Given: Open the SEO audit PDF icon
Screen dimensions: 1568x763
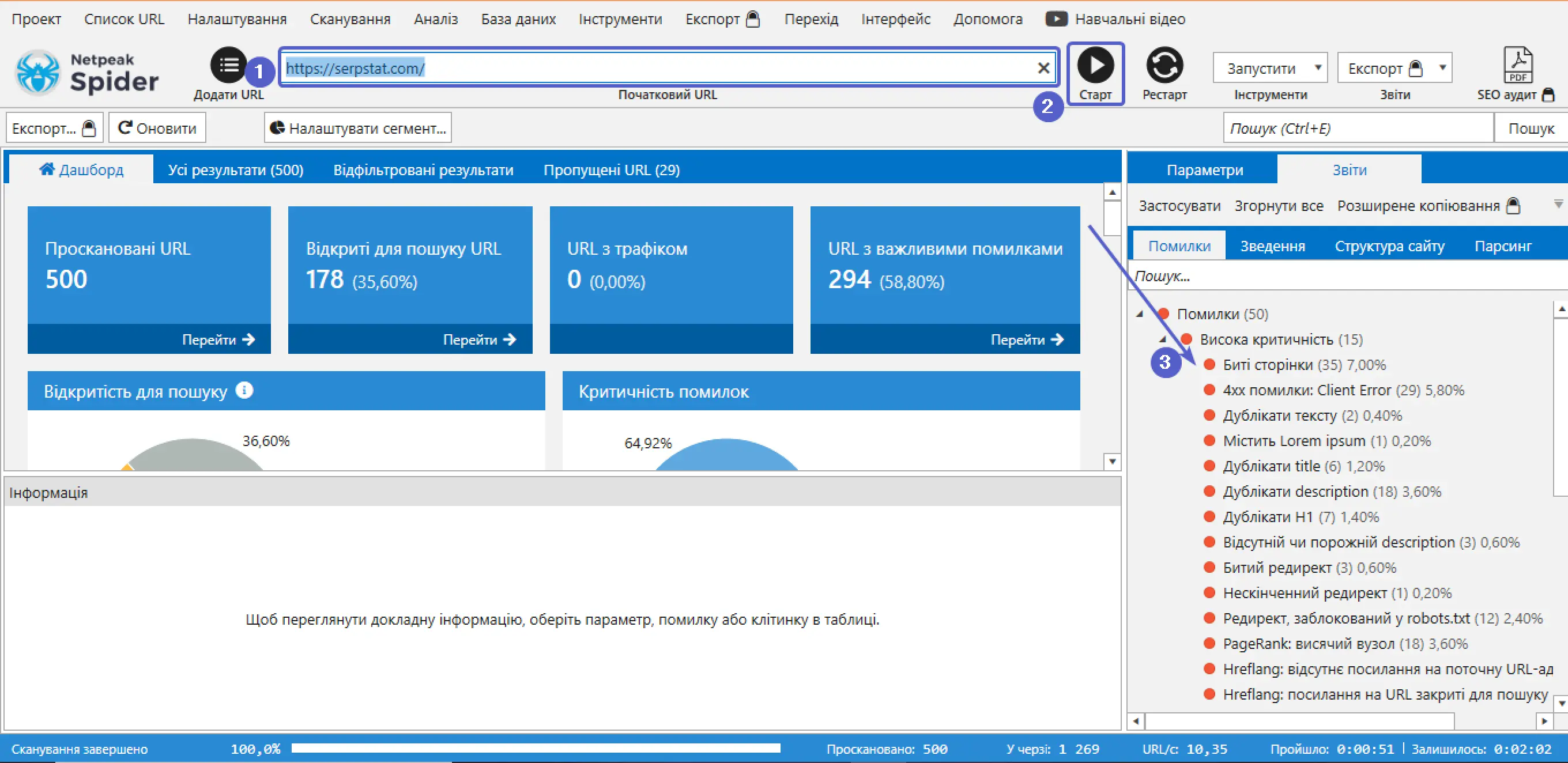Looking at the screenshot, I should pyautogui.click(x=1518, y=65).
